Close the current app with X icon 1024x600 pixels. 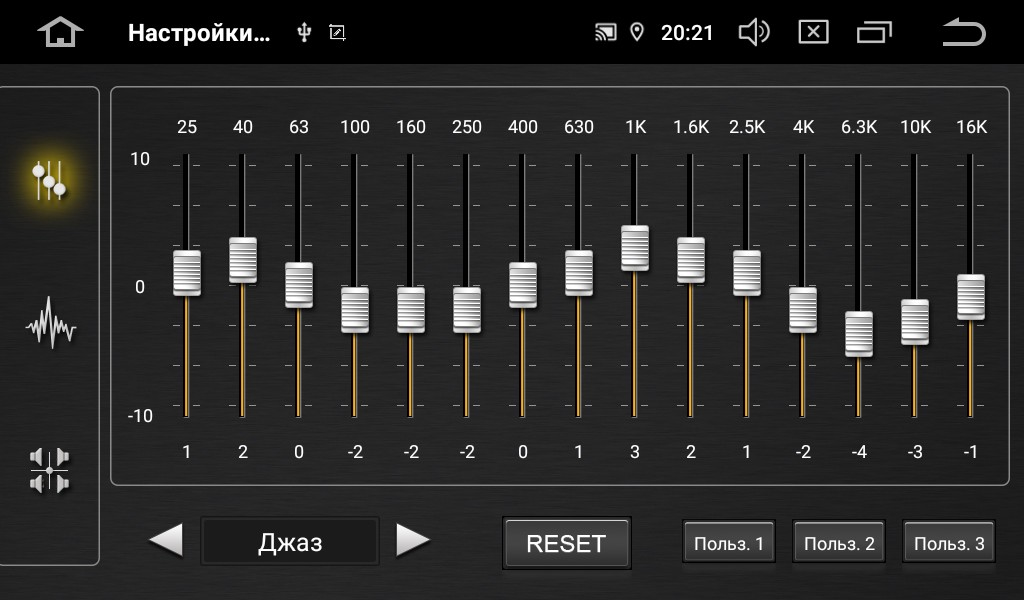pyautogui.click(x=814, y=32)
